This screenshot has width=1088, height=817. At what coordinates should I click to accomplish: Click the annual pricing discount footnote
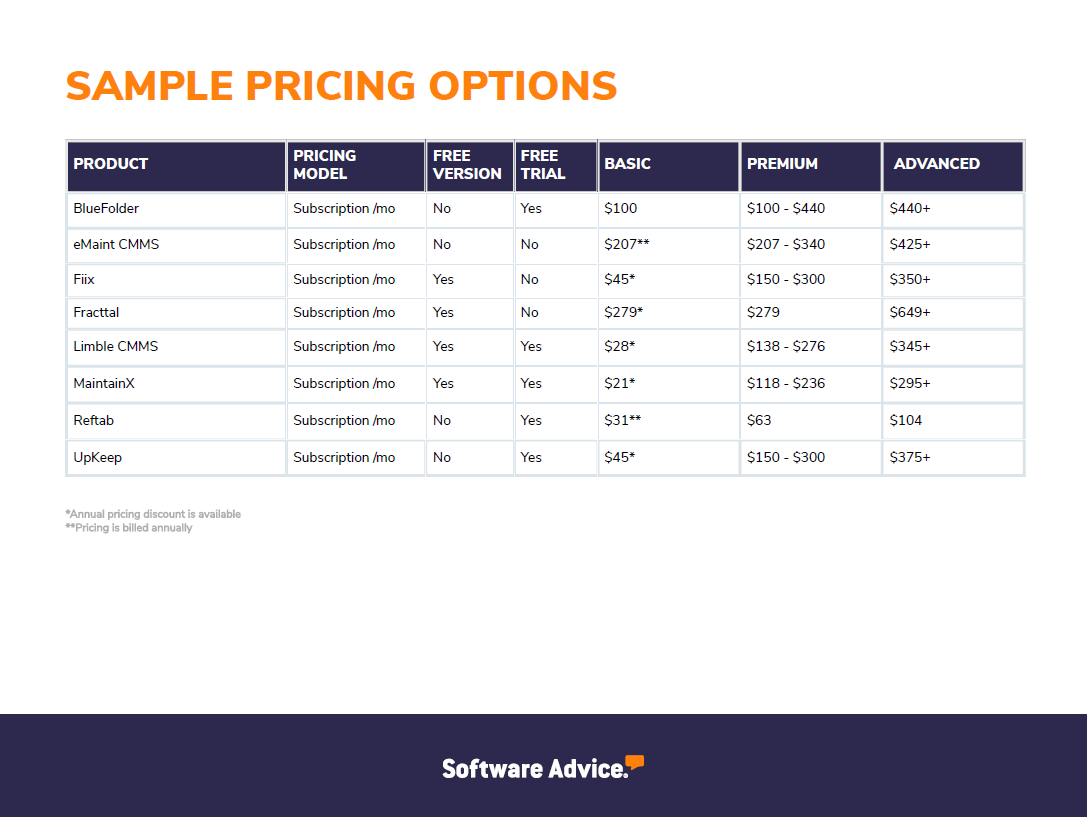[153, 514]
